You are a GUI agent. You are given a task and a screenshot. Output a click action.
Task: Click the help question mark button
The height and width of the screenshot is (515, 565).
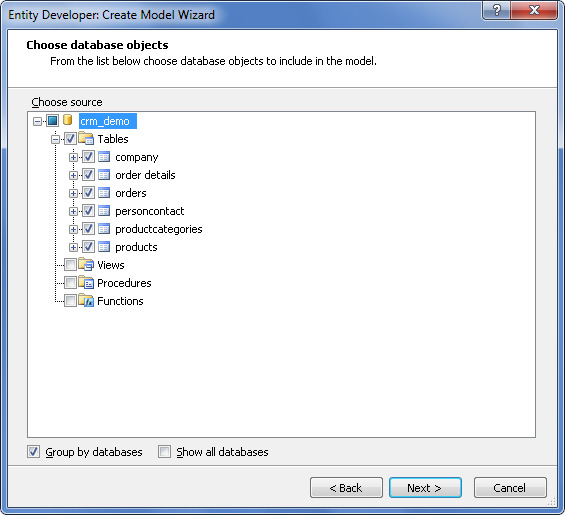click(497, 10)
